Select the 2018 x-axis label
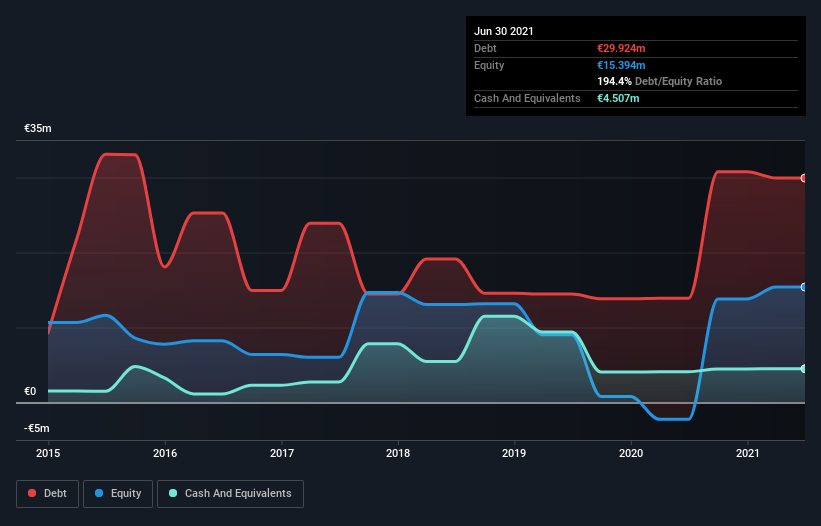The image size is (821, 526). click(398, 453)
